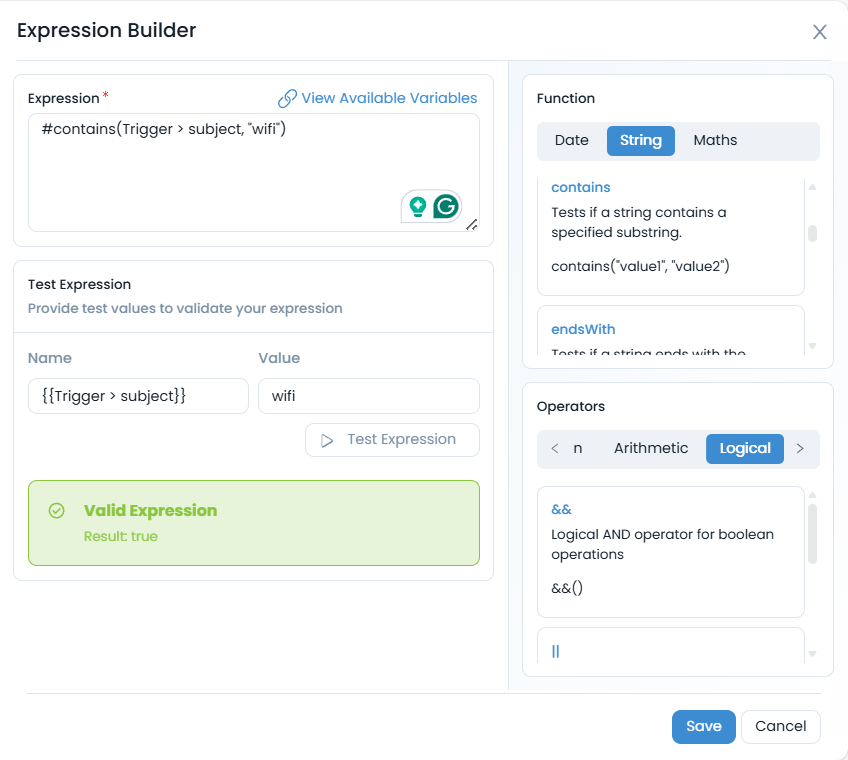848x760 pixels.
Task: Switch to the Maths function tab
Action: (715, 140)
